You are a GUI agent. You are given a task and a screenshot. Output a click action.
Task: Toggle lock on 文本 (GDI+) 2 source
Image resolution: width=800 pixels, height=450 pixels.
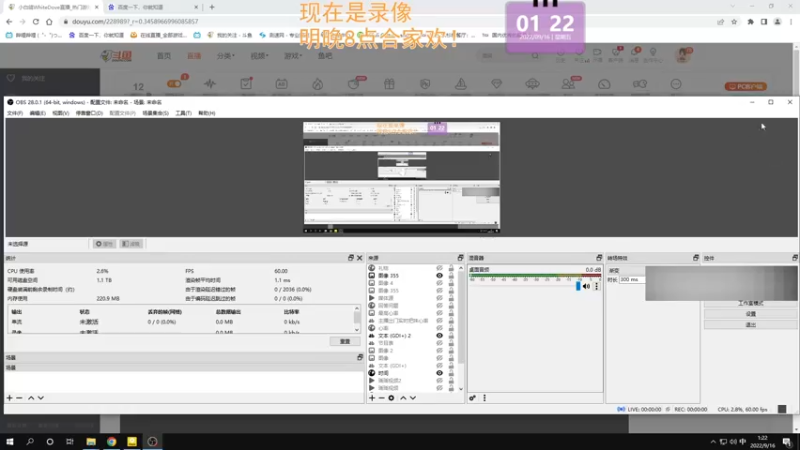point(451,336)
